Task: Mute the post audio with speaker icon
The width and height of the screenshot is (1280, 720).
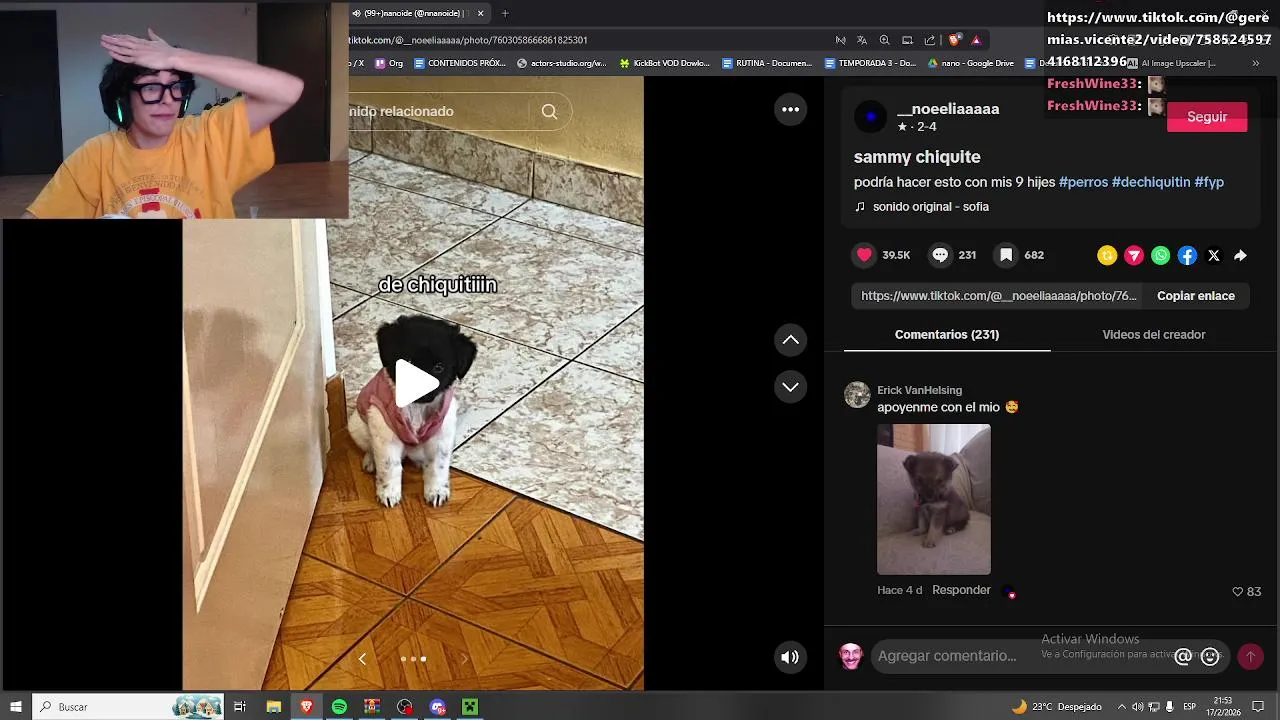Action: (790, 657)
